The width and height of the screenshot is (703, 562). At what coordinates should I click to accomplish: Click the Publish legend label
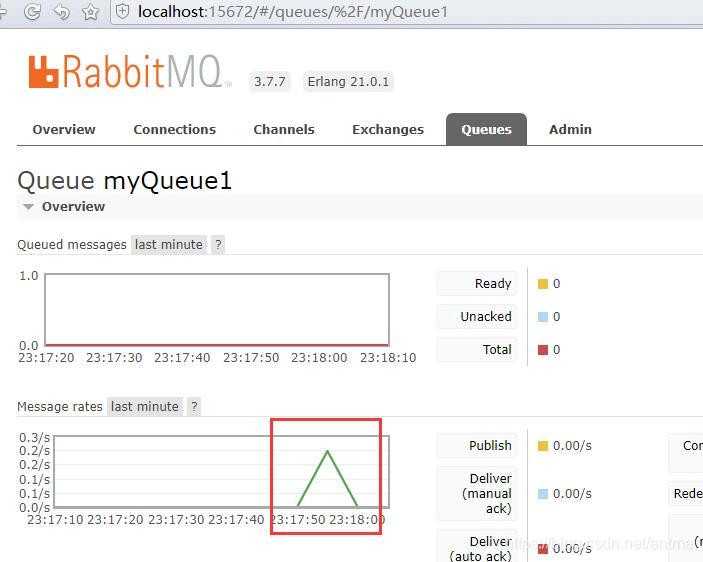(x=490, y=446)
